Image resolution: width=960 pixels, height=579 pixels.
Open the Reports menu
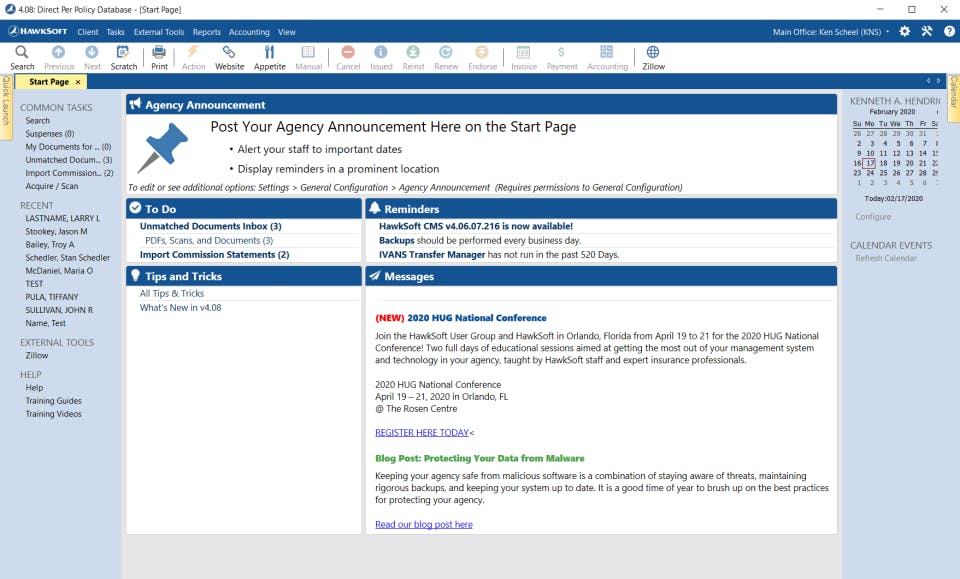click(x=206, y=31)
